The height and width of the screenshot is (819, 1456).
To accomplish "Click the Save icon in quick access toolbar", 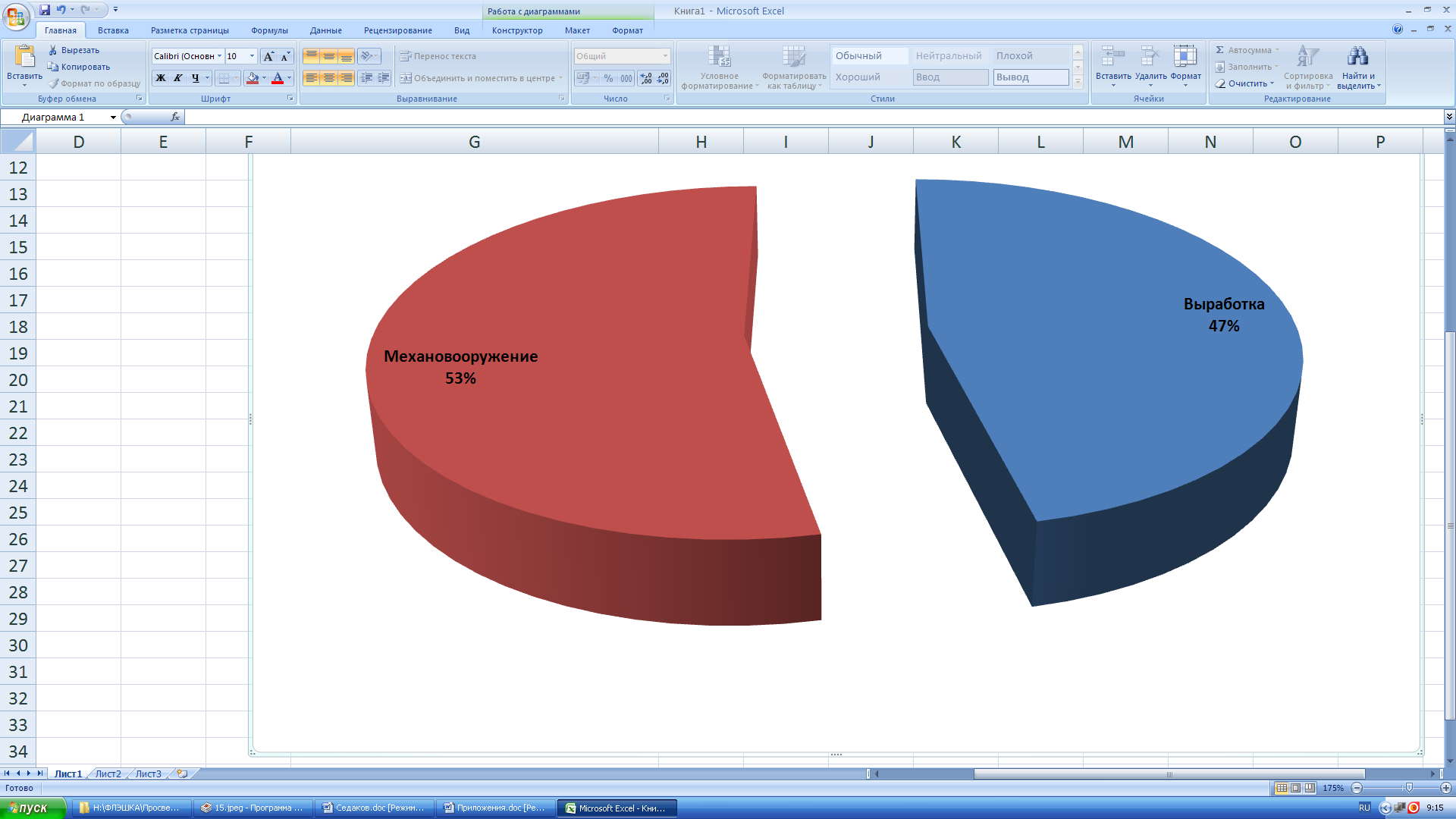I will click(45, 10).
